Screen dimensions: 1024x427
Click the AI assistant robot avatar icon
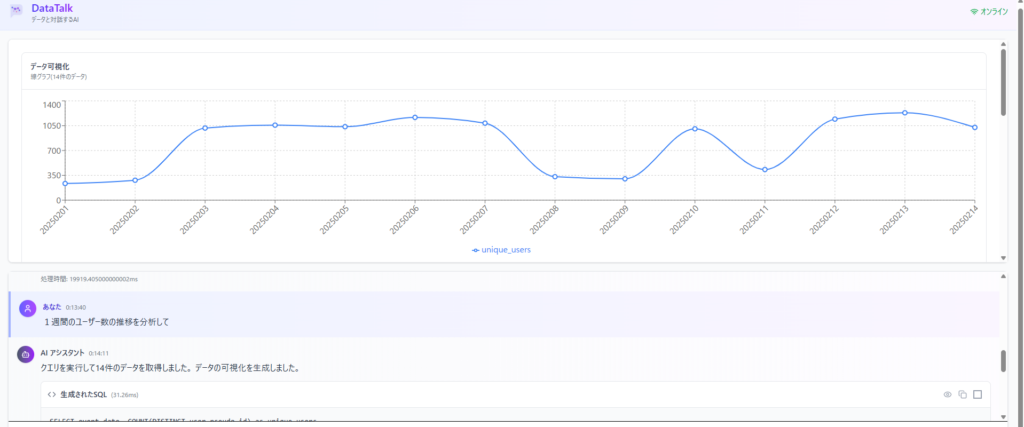click(x=26, y=354)
